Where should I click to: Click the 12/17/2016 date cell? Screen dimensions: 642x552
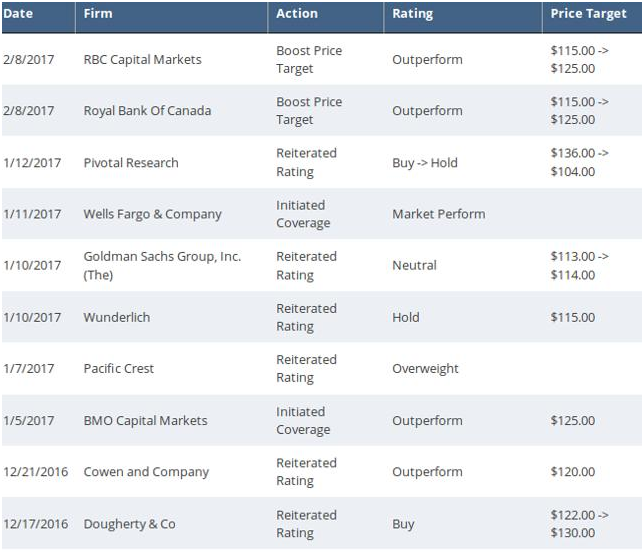click(x=35, y=524)
